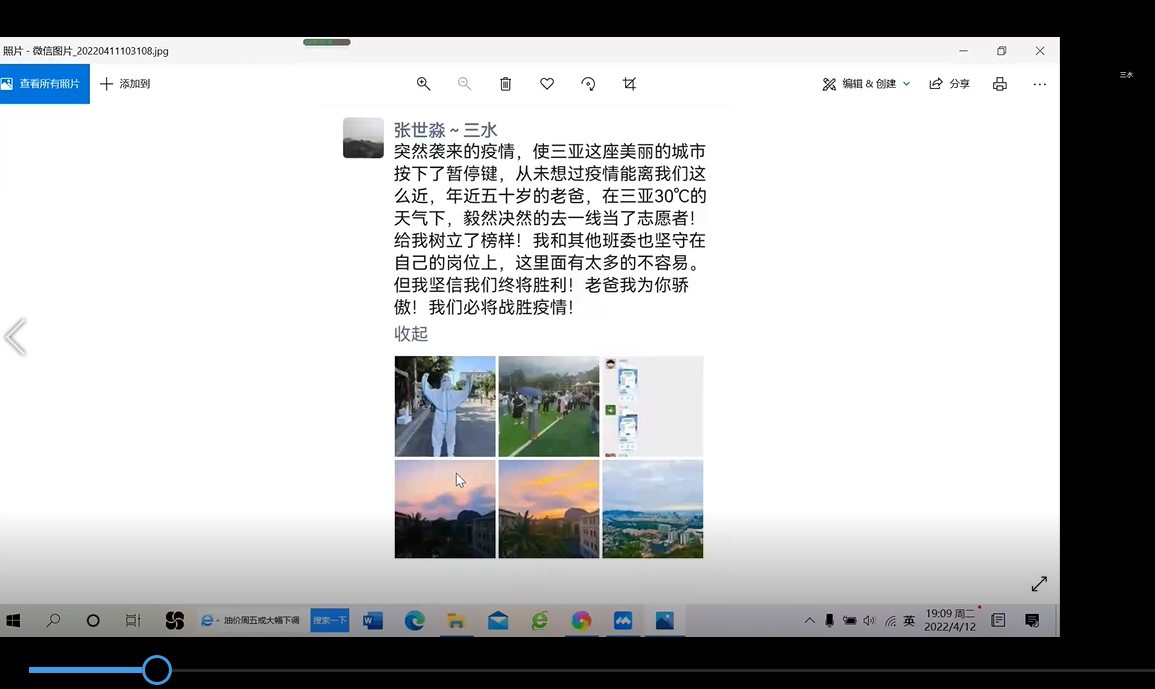Open the three-dot more options menu
Image resolution: width=1155 pixels, height=689 pixels.
(1040, 84)
